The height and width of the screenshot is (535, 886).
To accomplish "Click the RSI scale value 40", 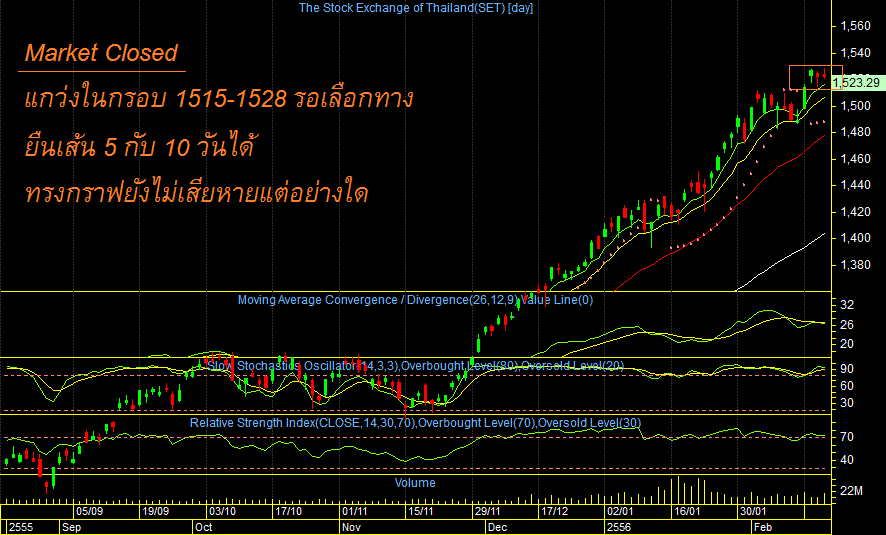I will click(847, 460).
